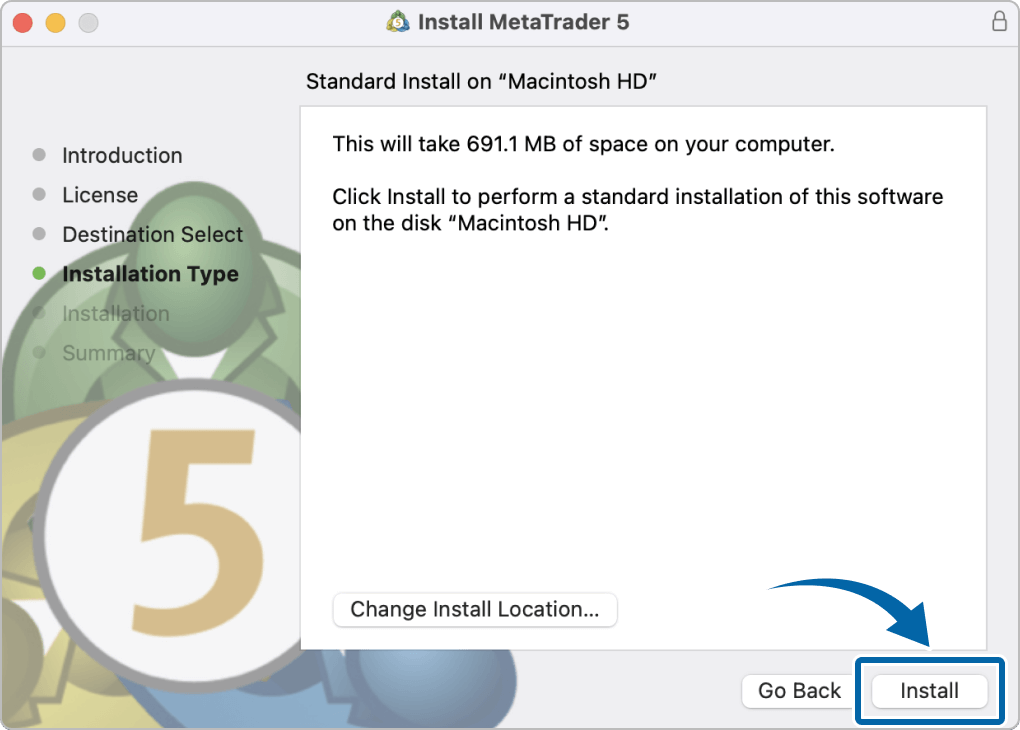The width and height of the screenshot is (1020, 730).
Task: Click the green Installation Type step bullet
Action: [39, 273]
